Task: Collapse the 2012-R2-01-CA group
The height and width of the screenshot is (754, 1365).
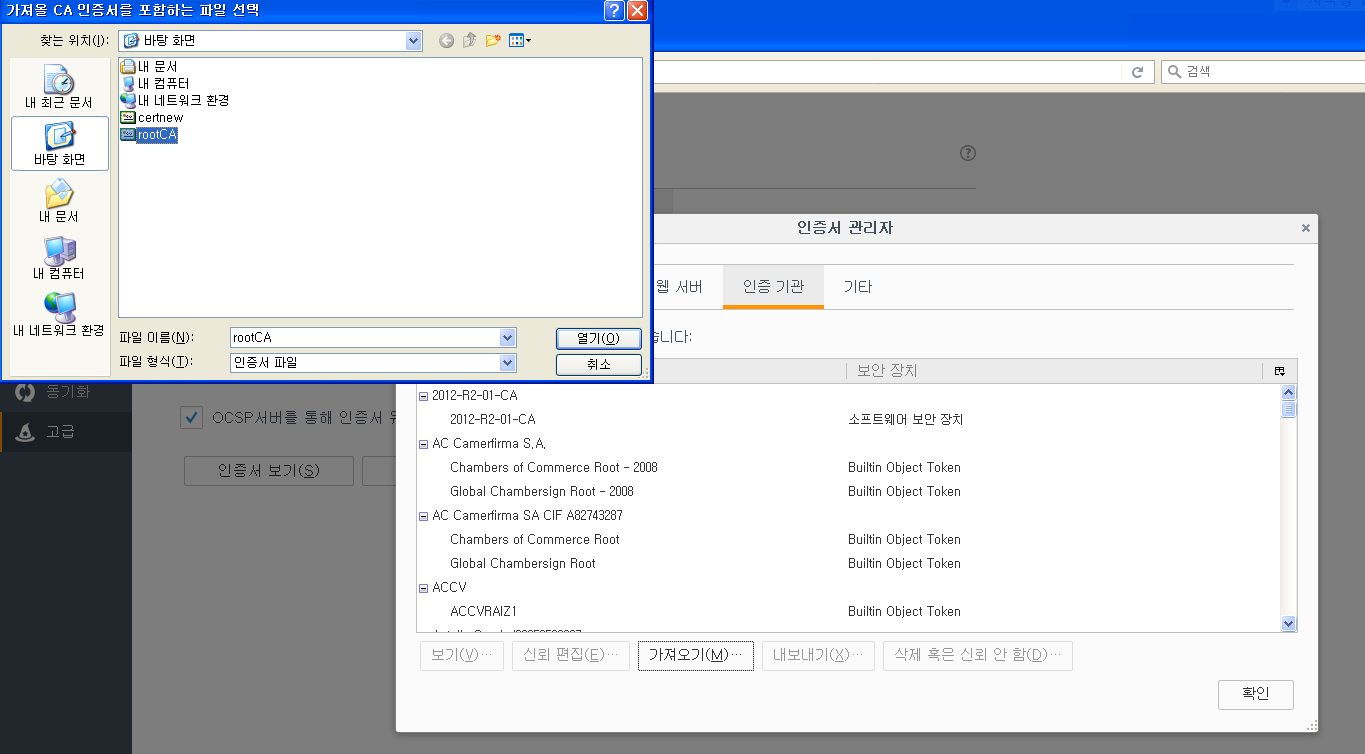Action: point(423,396)
